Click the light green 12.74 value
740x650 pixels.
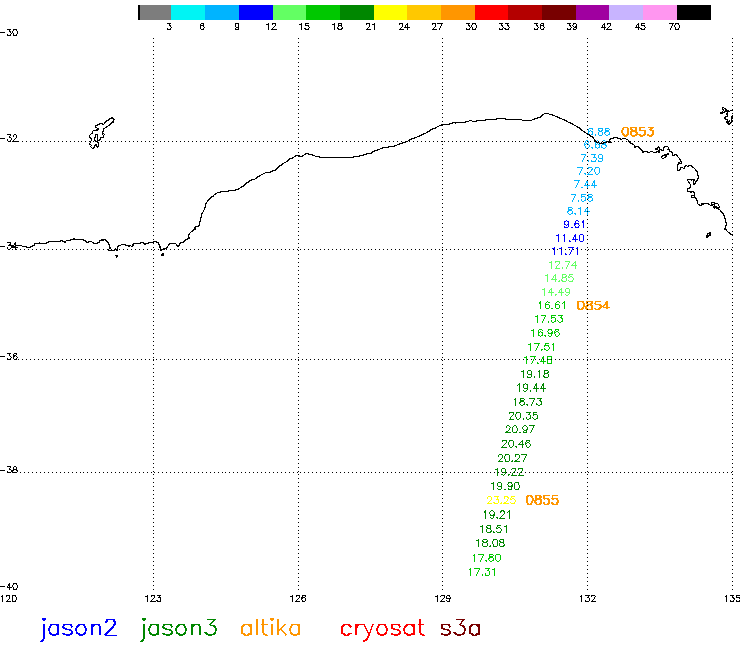(563, 265)
